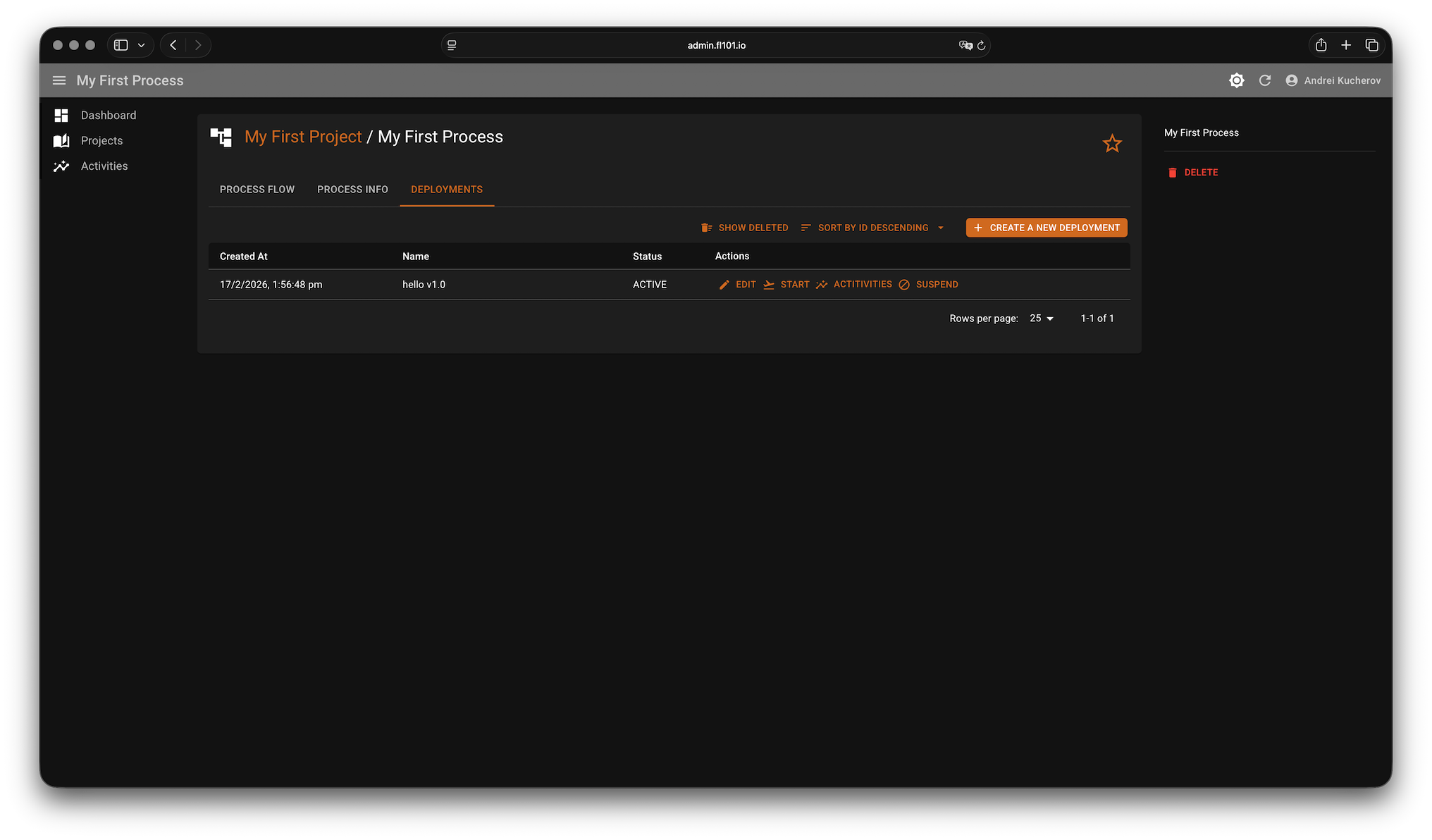Open Projects from sidebar
The image size is (1432, 840).
101,140
